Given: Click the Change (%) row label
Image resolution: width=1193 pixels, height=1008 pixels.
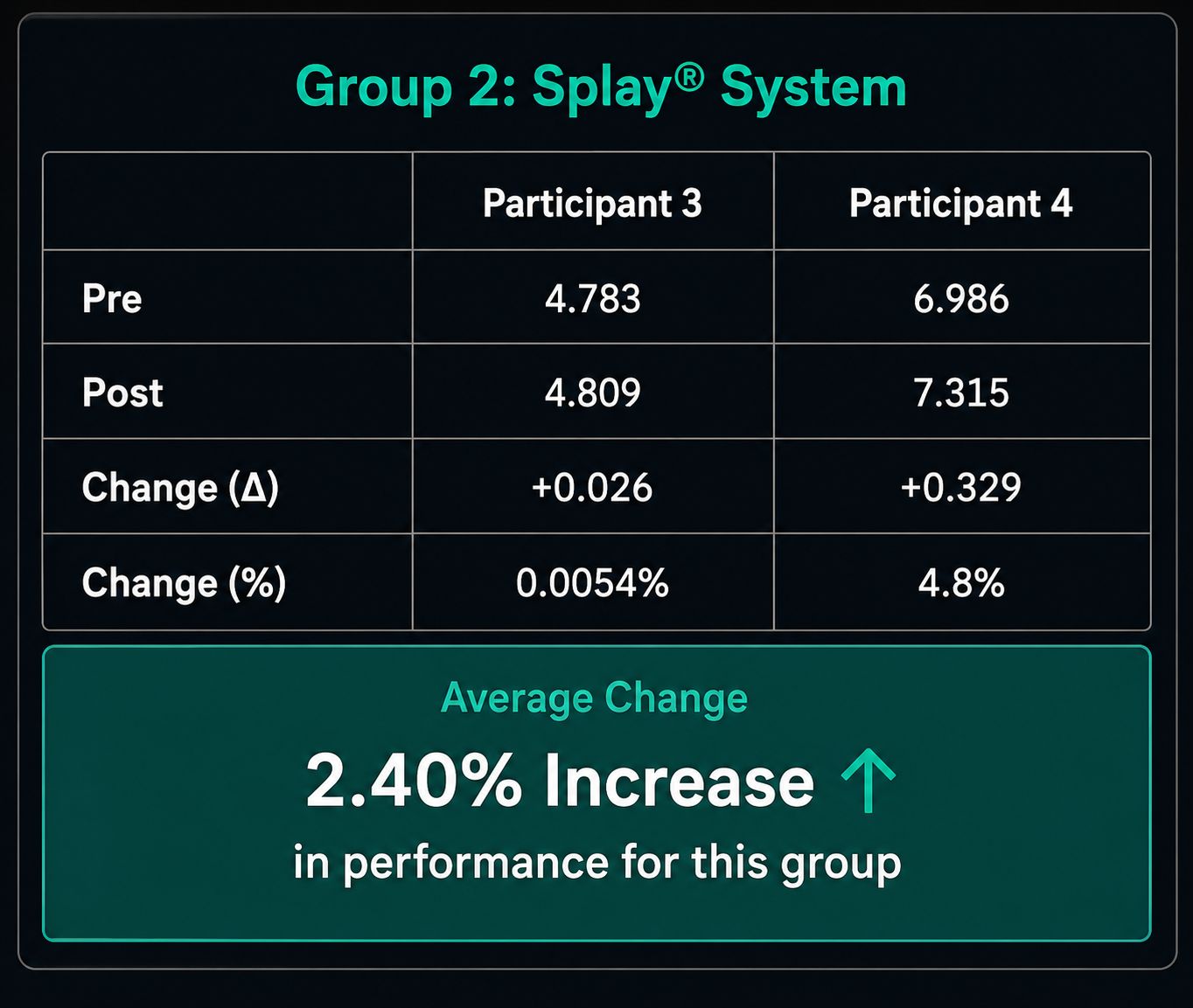Looking at the screenshot, I should pos(184,583).
